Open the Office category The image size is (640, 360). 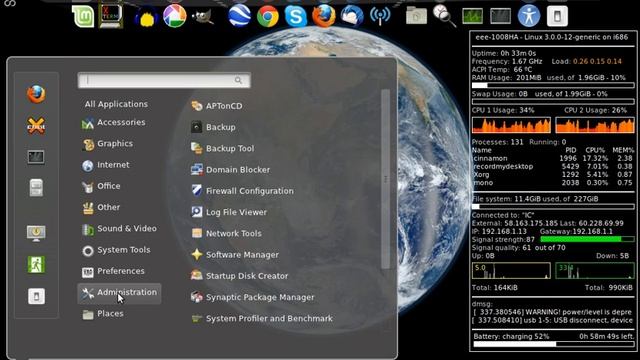tap(101, 186)
